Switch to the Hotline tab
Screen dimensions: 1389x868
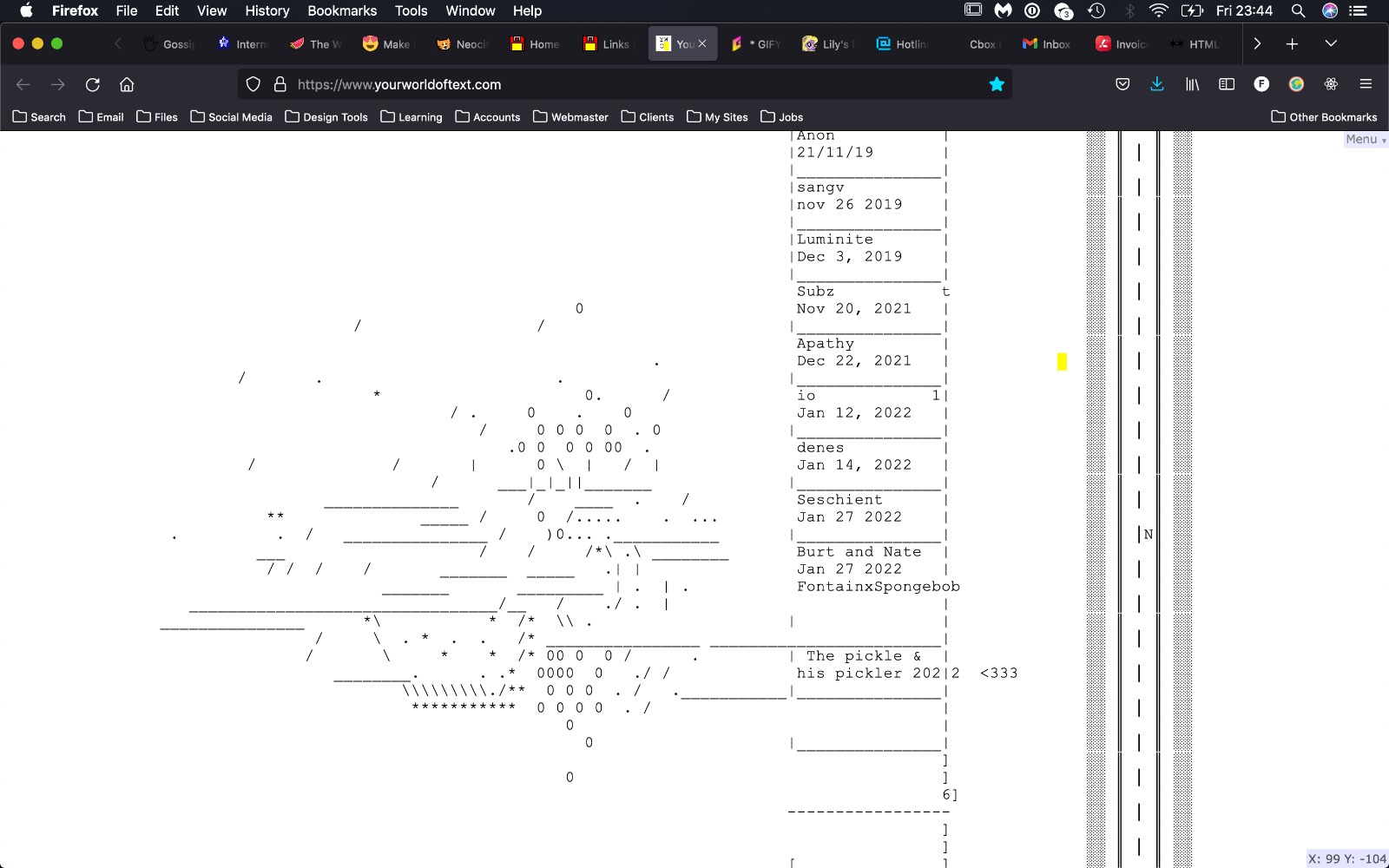click(x=903, y=43)
